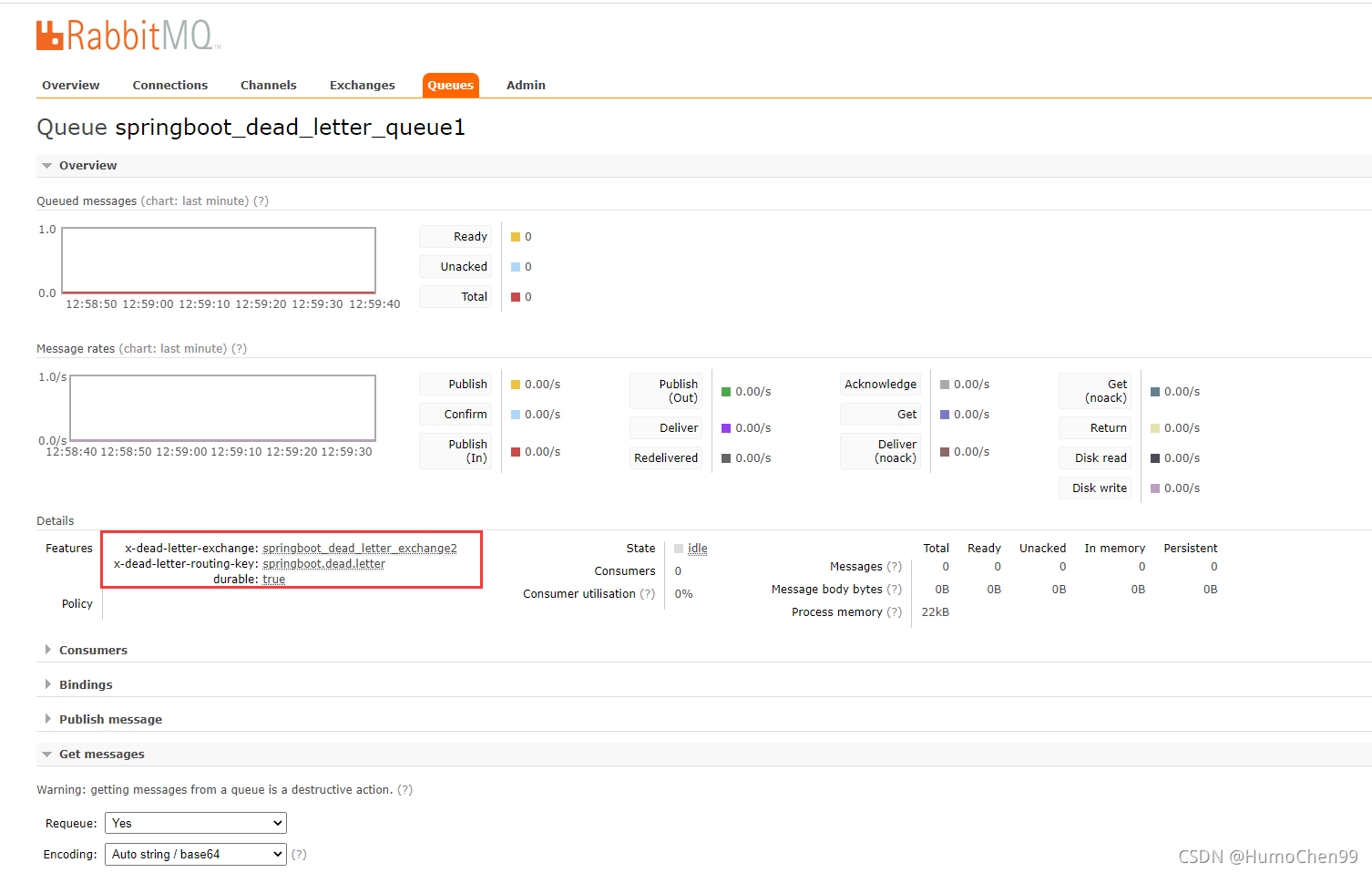Open the Requeue dropdown

pos(196,823)
